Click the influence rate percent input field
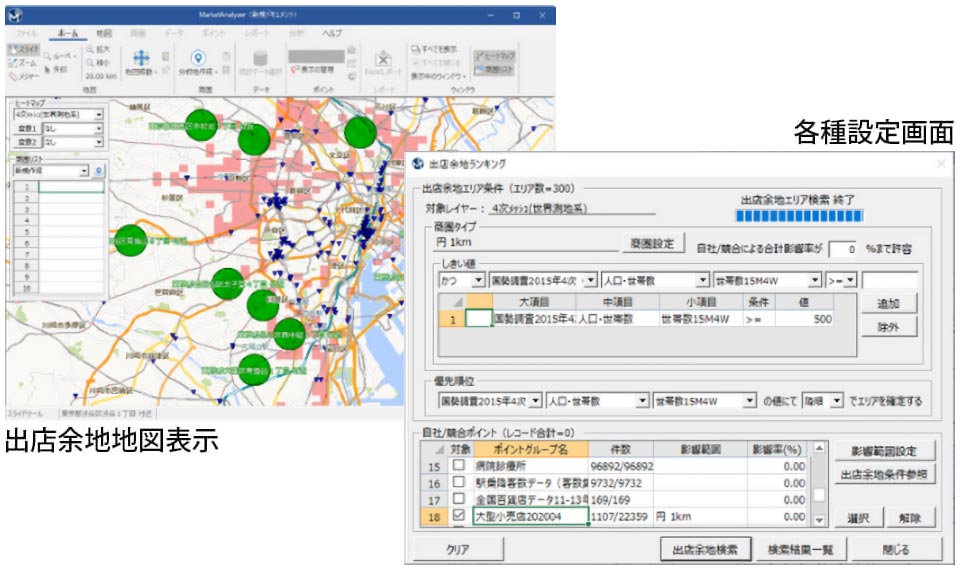The width and height of the screenshot is (960, 570). [844, 249]
